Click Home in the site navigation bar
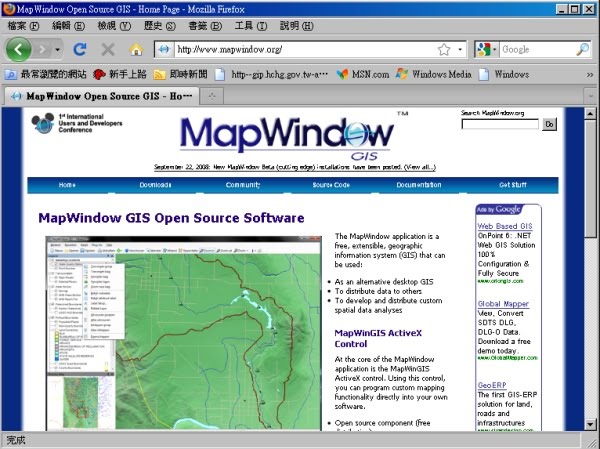 67,185
